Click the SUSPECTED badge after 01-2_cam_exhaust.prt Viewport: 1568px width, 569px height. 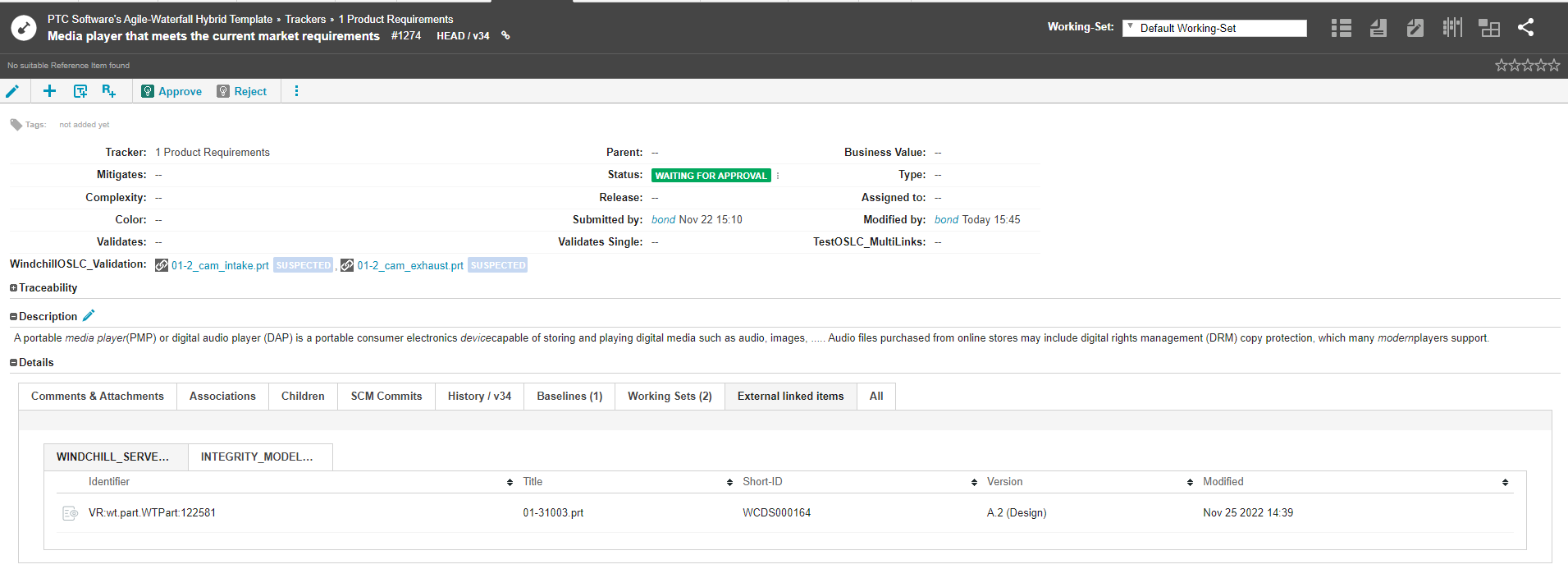click(498, 265)
